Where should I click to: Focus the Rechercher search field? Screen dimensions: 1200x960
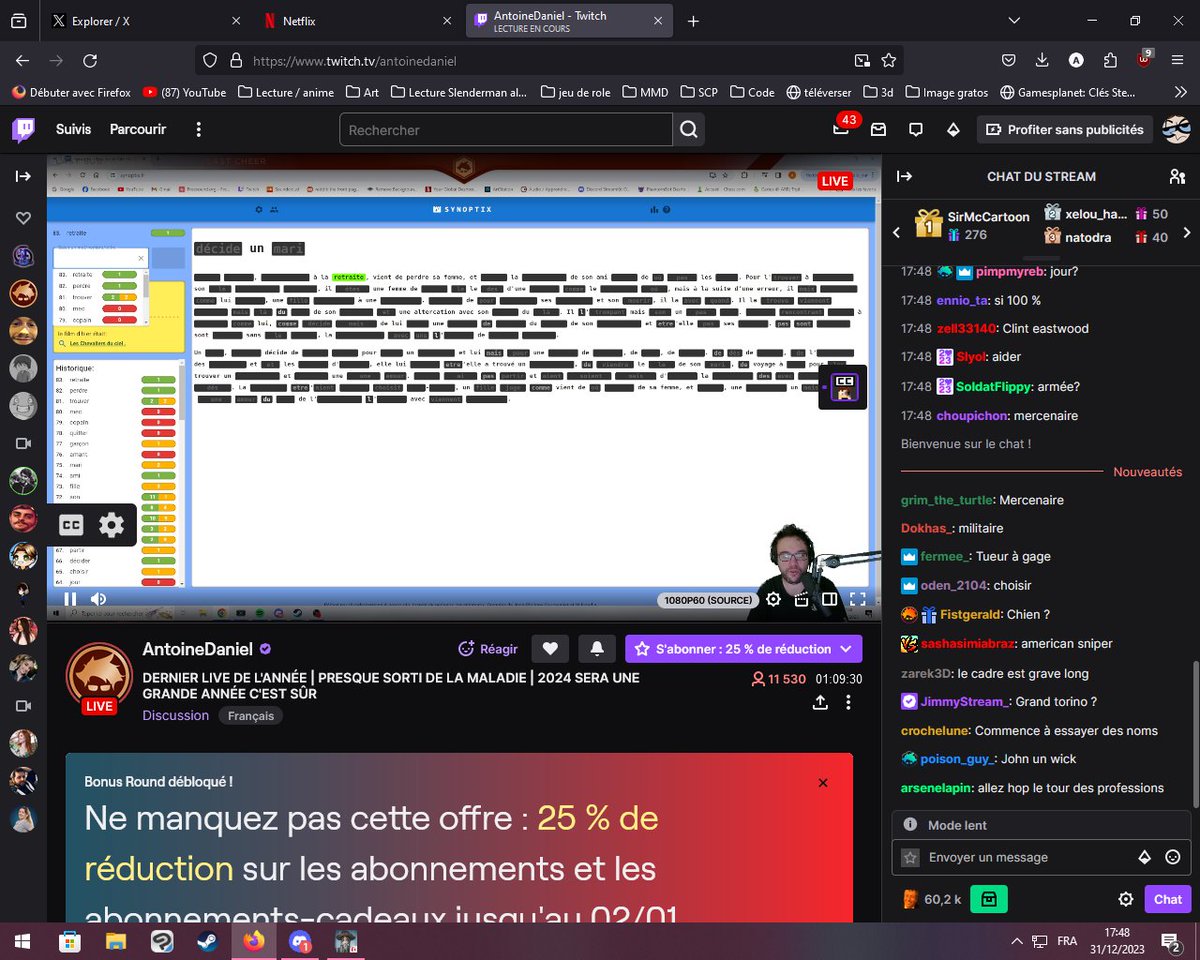506,130
